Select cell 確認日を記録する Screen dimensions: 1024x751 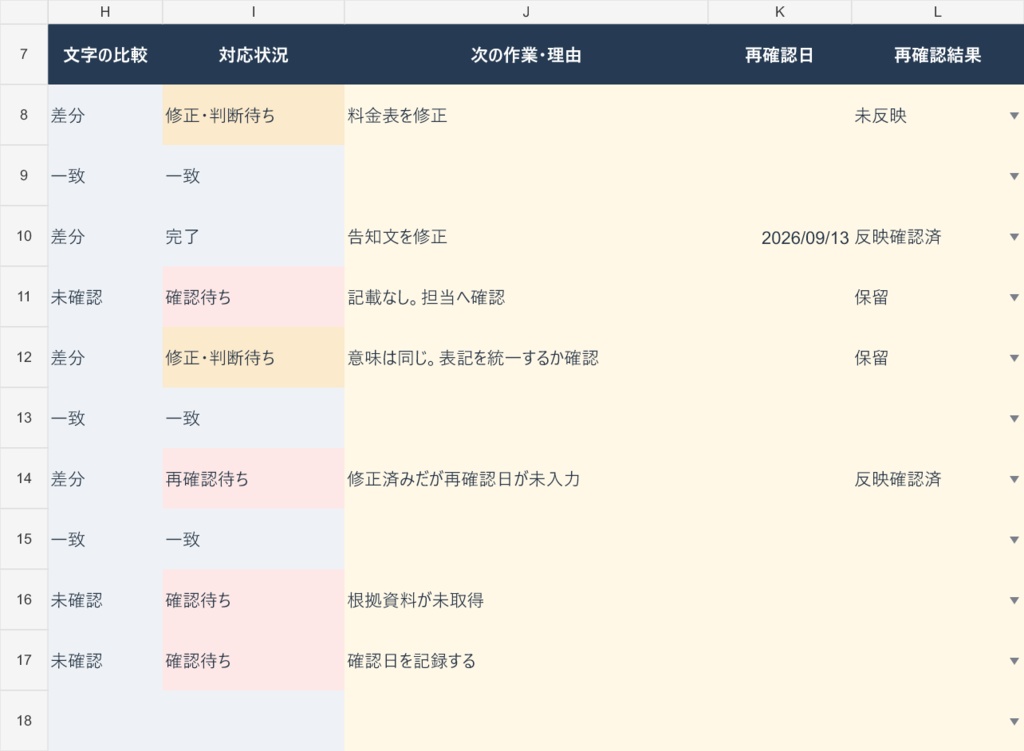pos(526,660)
